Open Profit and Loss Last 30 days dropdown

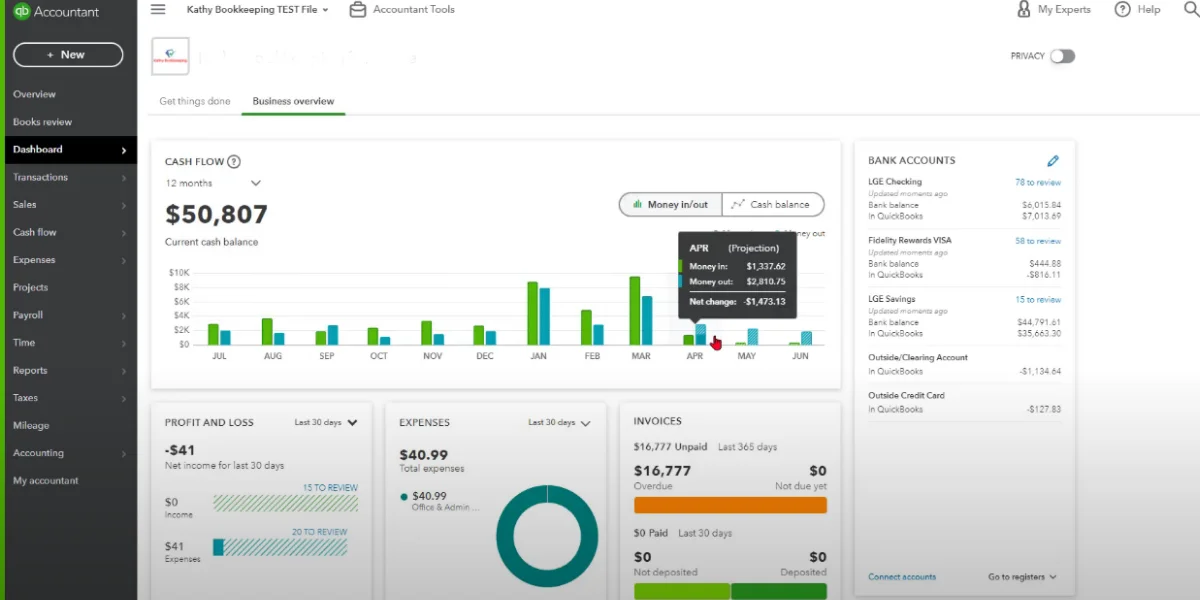(326, 423)
